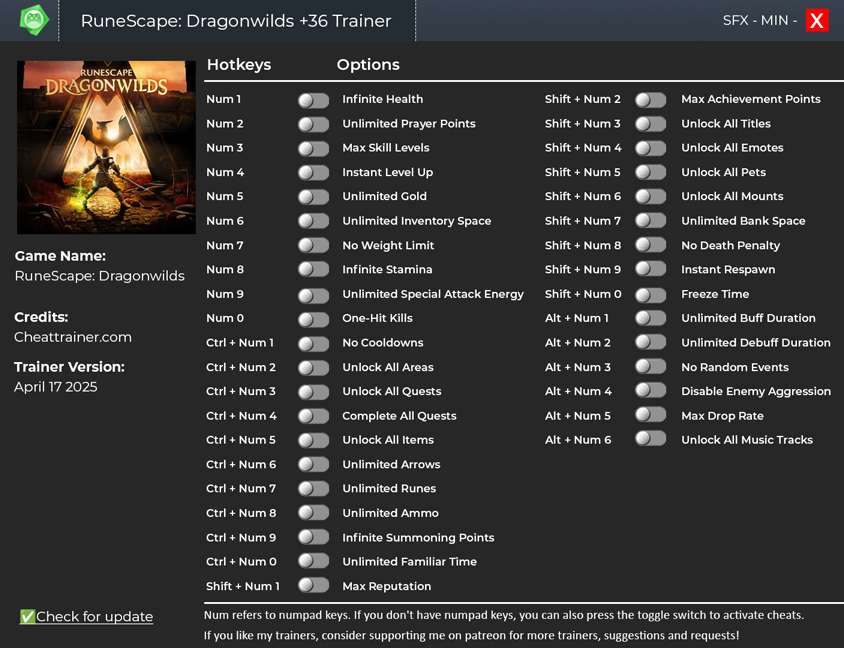The width and height of the screenshot is (844, 648).
Task: Switch on Instant Level Up
Action: tap(314, 173)
